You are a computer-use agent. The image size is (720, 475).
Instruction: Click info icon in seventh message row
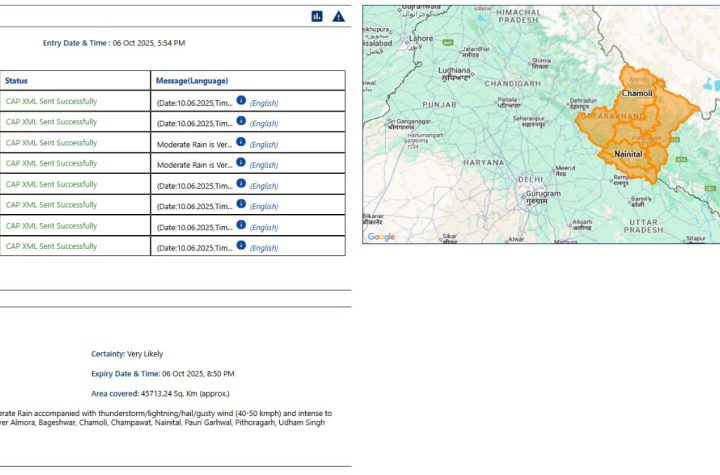[x=241, y=225]
